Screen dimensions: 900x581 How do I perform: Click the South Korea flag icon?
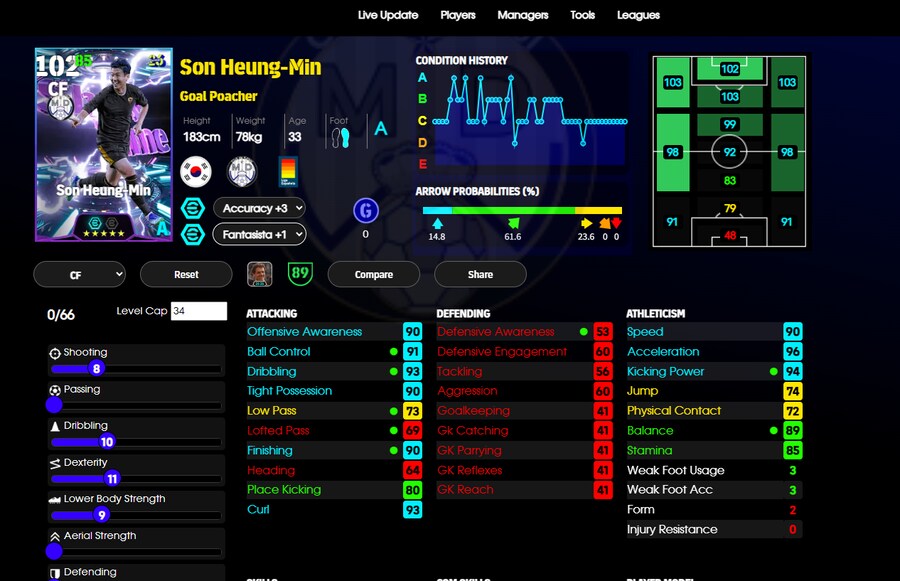point(196,171)
